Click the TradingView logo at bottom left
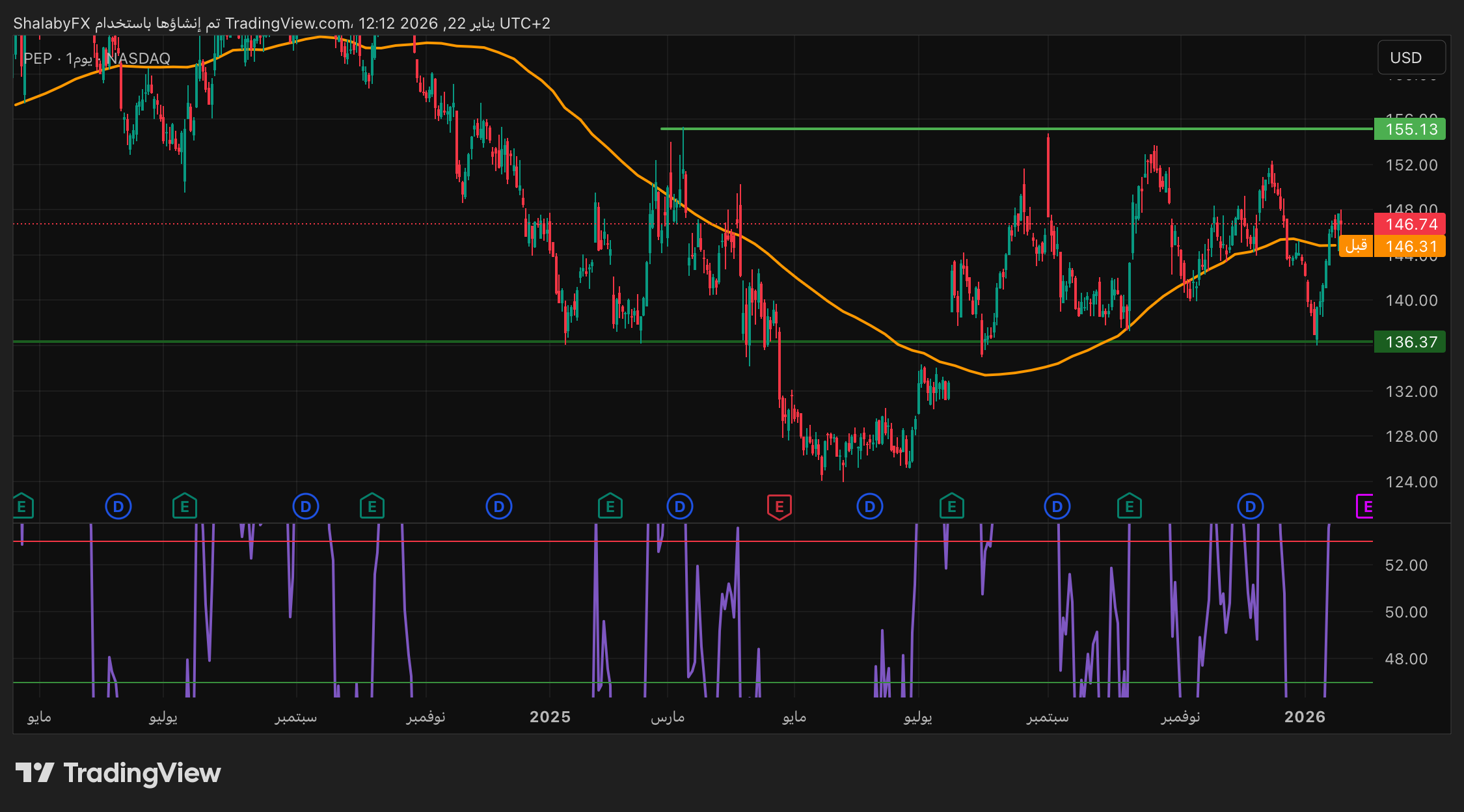1464x812 pixels. pyautogui.click(x=118, y=773)
